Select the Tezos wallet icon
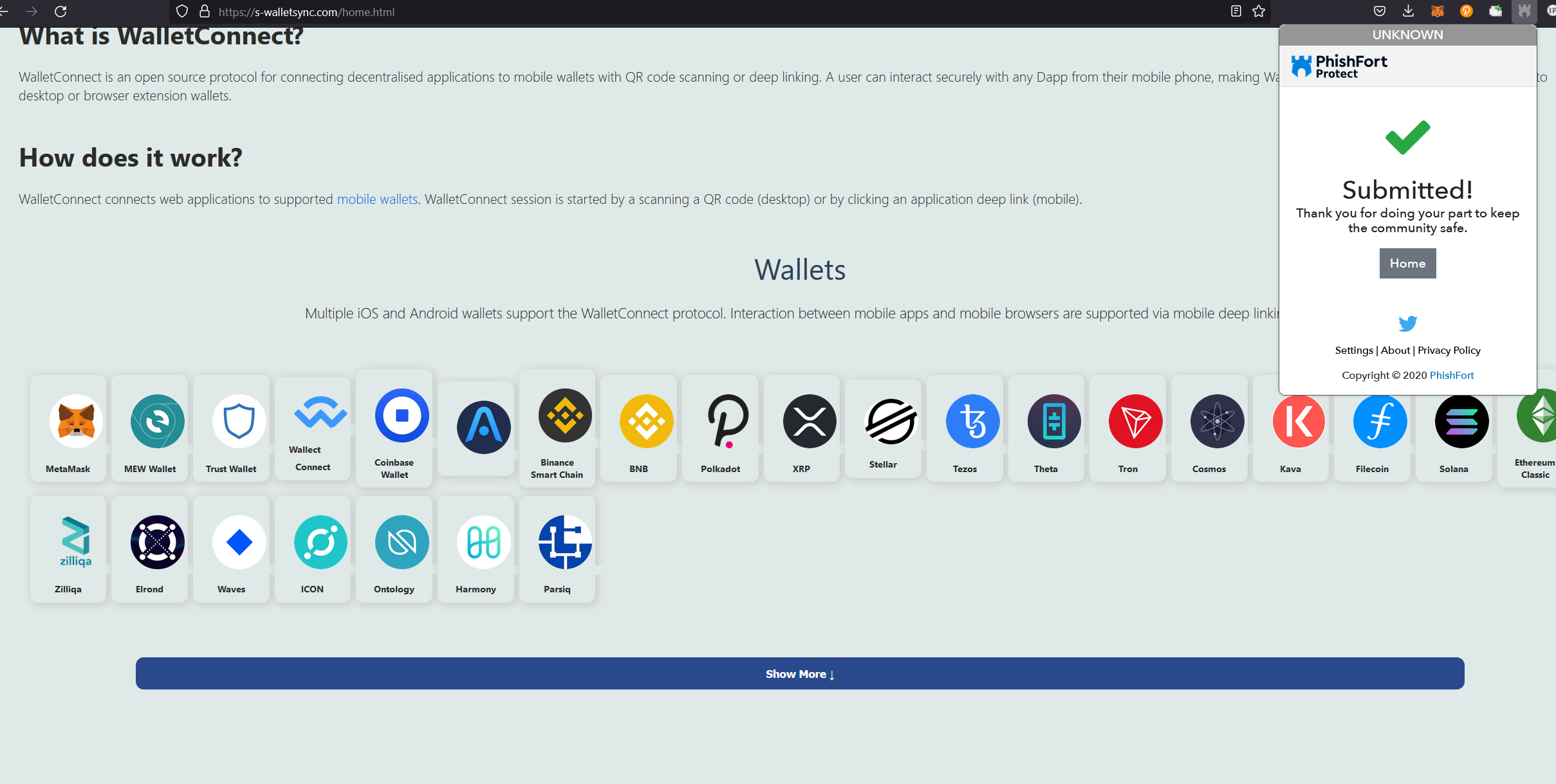1556x784 pixels. pos(972,422)
